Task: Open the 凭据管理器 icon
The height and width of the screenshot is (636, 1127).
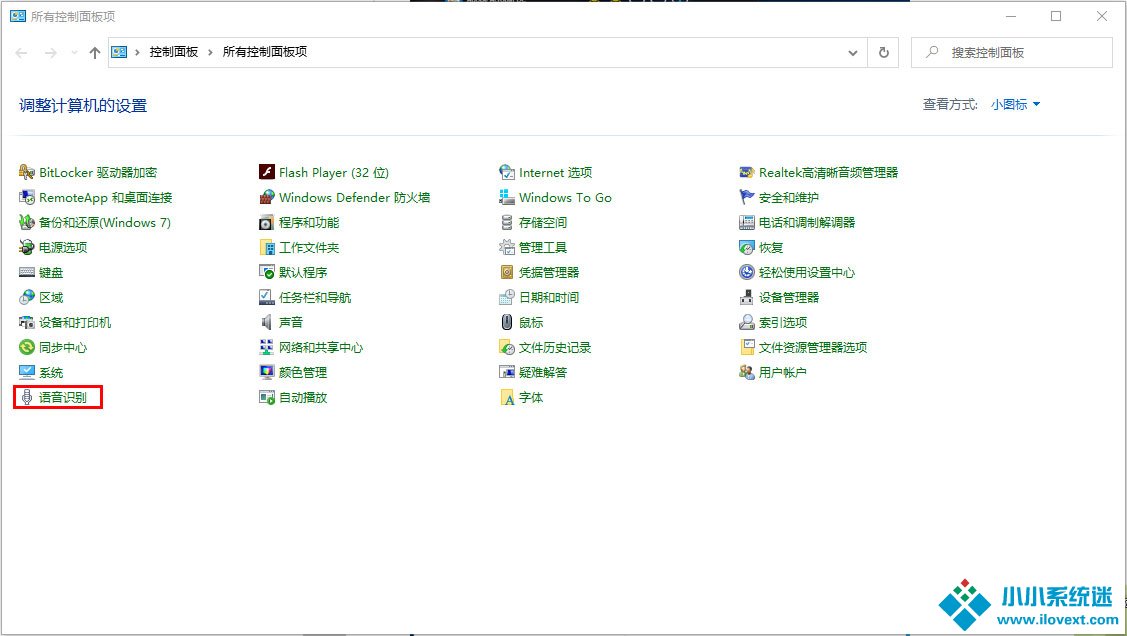Action: 507,272
